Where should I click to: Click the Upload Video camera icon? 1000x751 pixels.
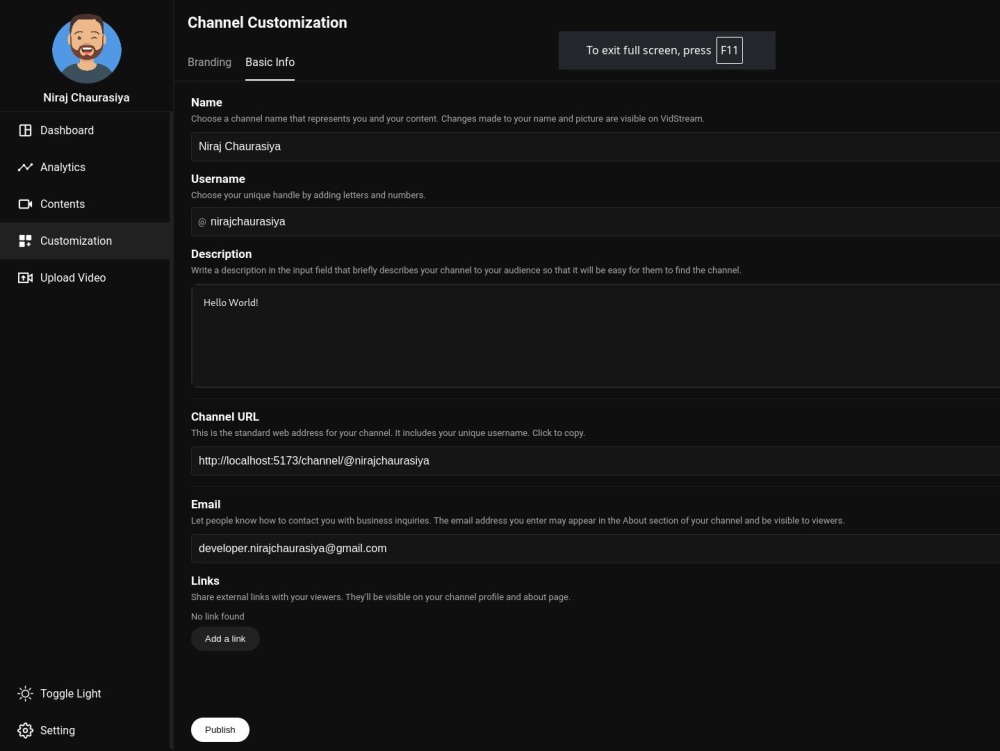pos(25,278)
